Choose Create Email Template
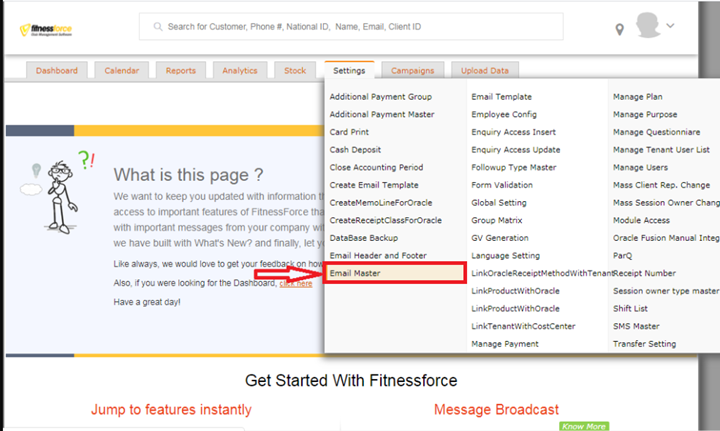The image size is (720, 431). tap(374, 185)
